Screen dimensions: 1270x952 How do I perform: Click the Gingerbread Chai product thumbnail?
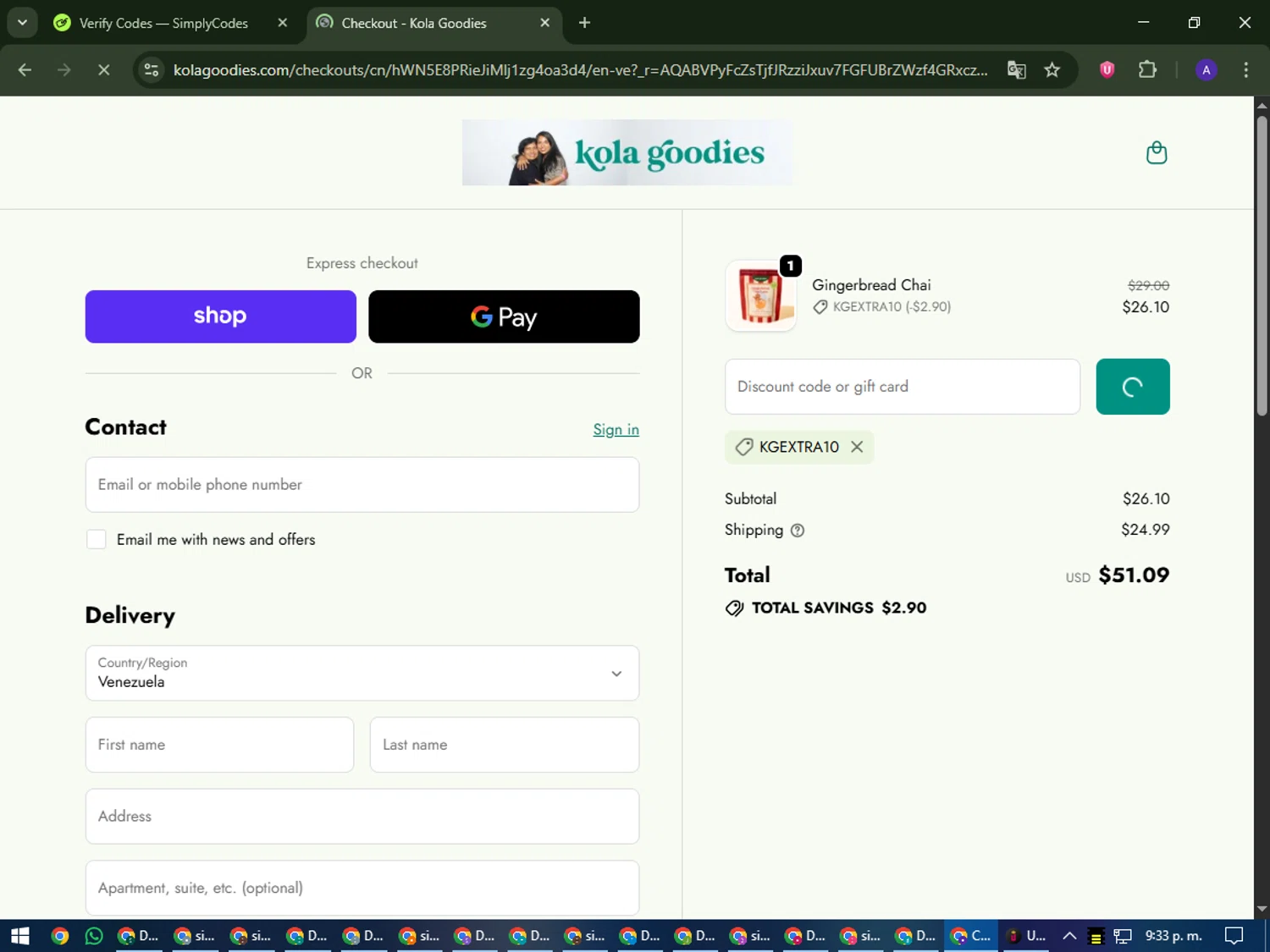pyautogui.click(x=760, y=295)
